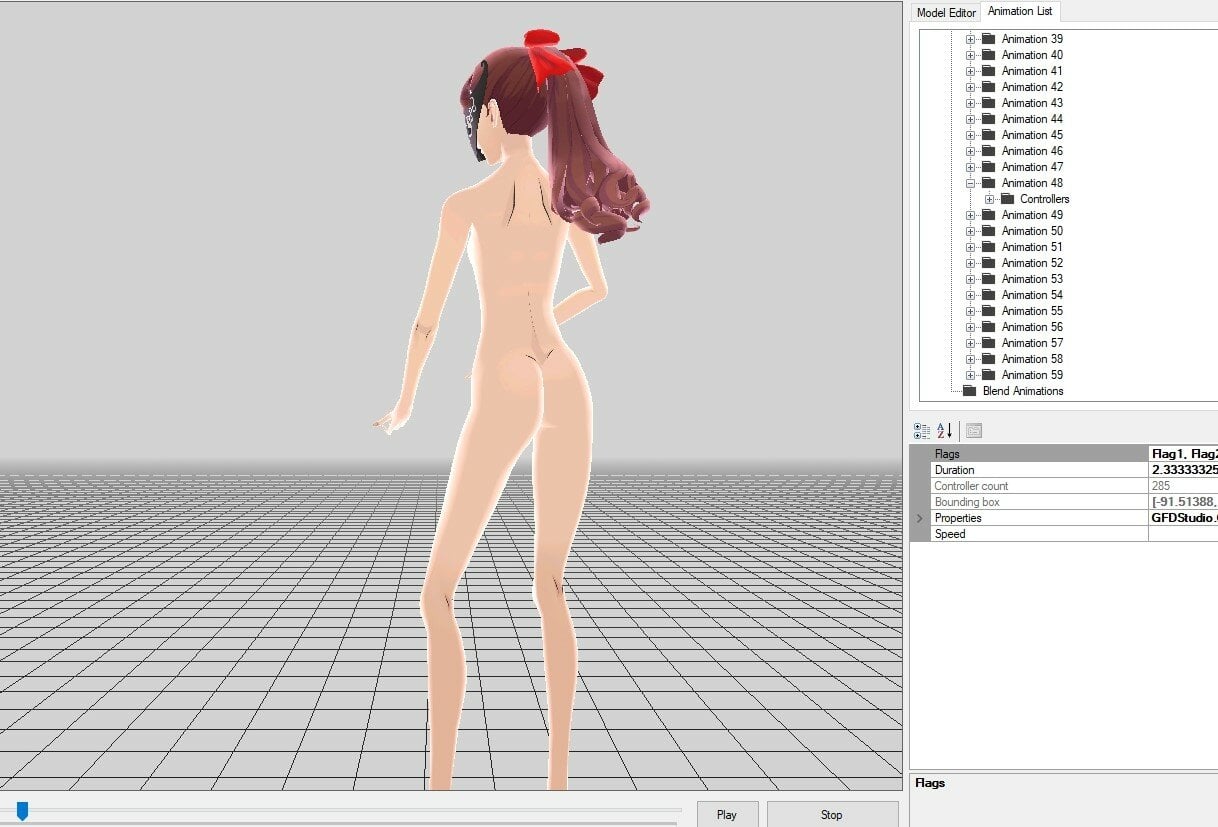
Task: Click the Animation 58 folder icon
Action: point(988,359)
